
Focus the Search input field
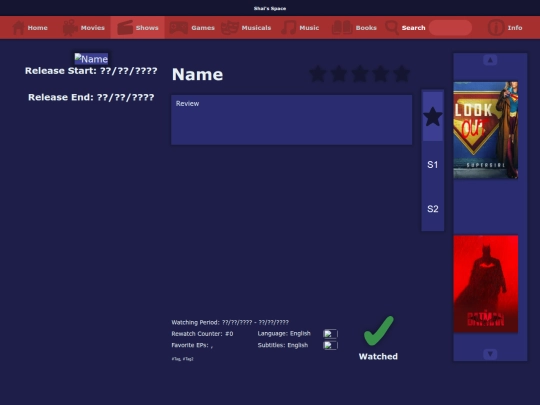(450, 28)
